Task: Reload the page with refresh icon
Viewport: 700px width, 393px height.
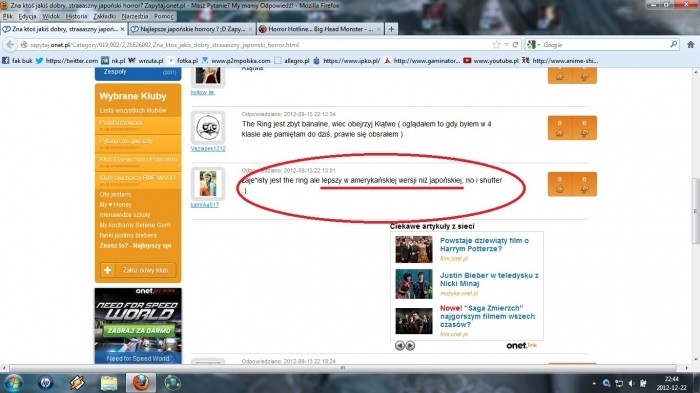Action: coord(515,45)
